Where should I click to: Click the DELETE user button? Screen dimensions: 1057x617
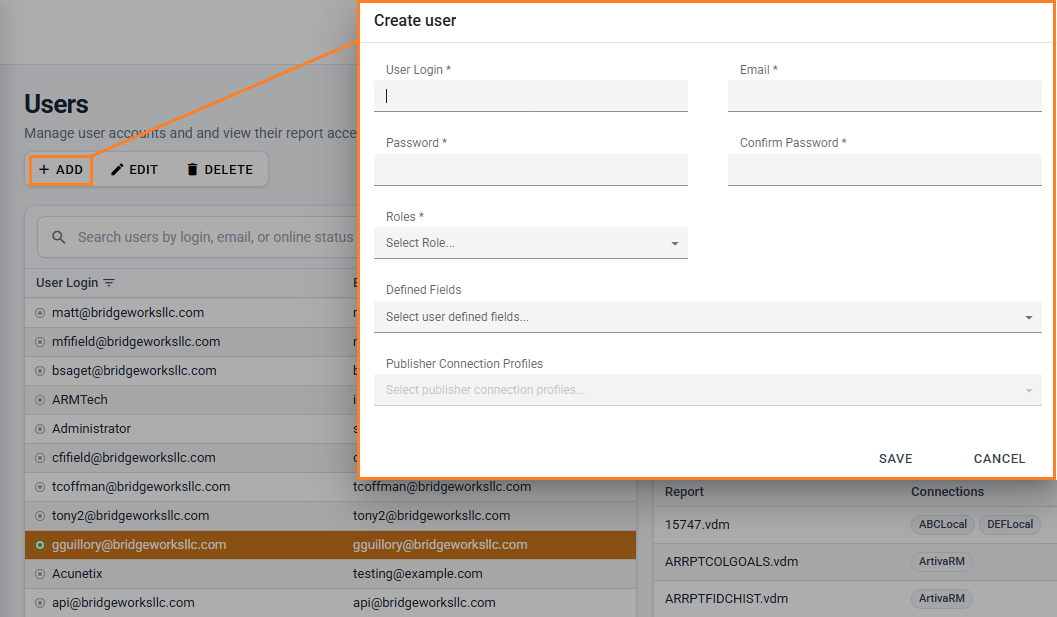tap(220, 169)
